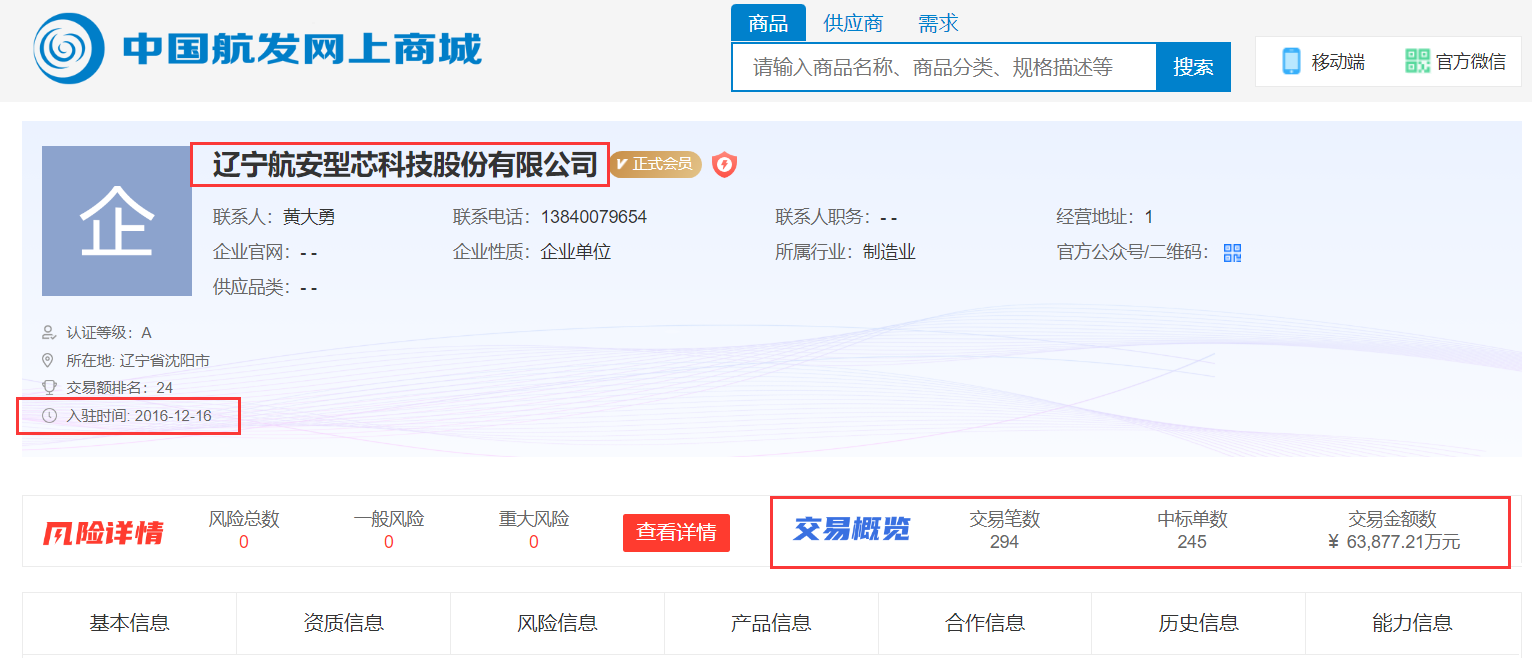Open the 资质信息 tab

click(344, 623)
